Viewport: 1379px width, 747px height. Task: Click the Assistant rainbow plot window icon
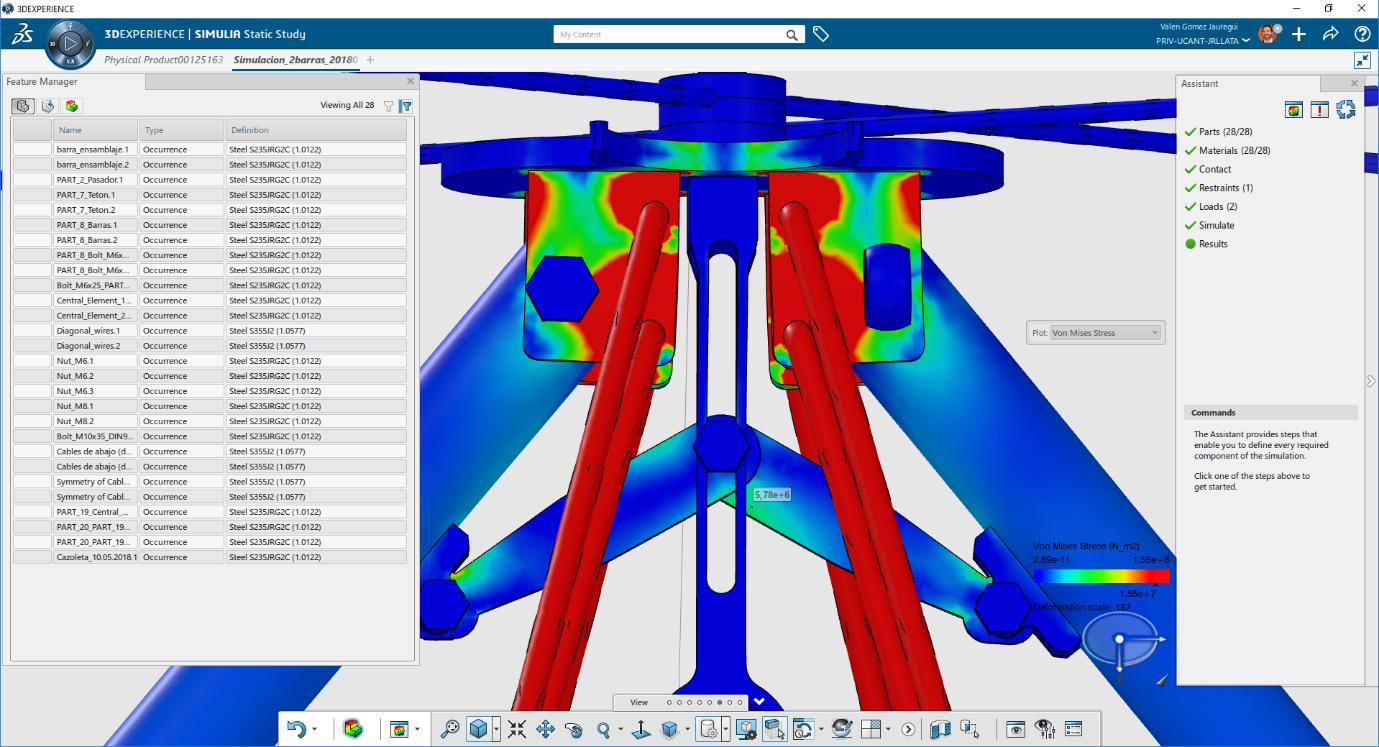tap(1294, 110)
